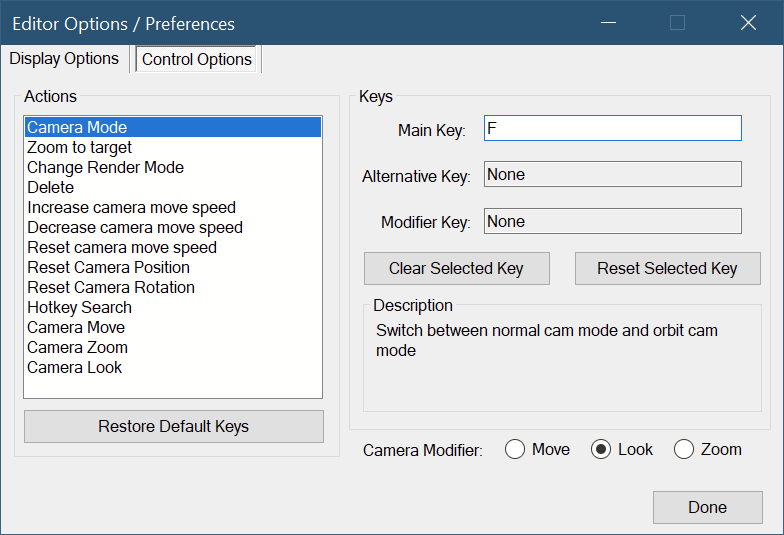784x535 pixels.
Task: Click the Main Key input field
Action: pyautogui.click(x=612, y=128)
